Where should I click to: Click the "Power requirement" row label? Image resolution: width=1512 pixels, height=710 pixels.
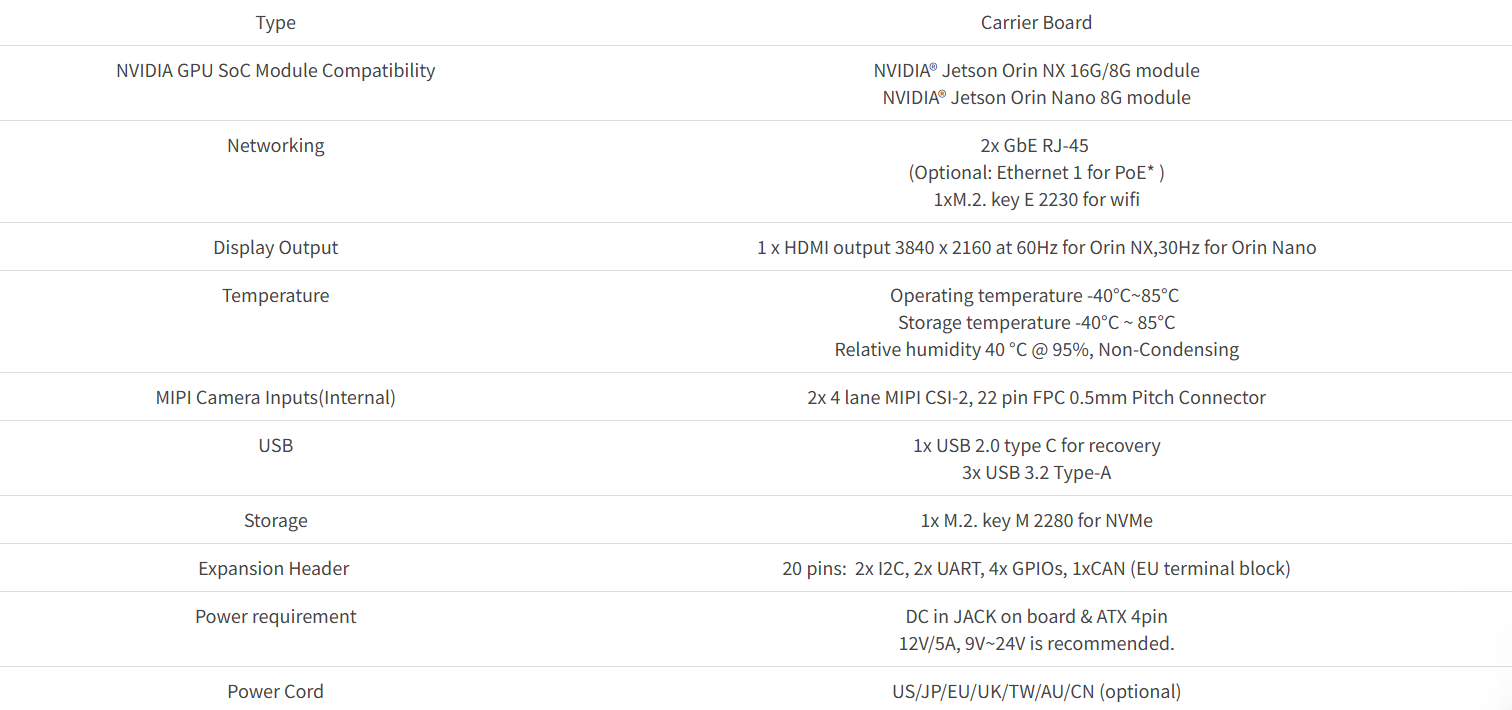[x=275, y=617]
